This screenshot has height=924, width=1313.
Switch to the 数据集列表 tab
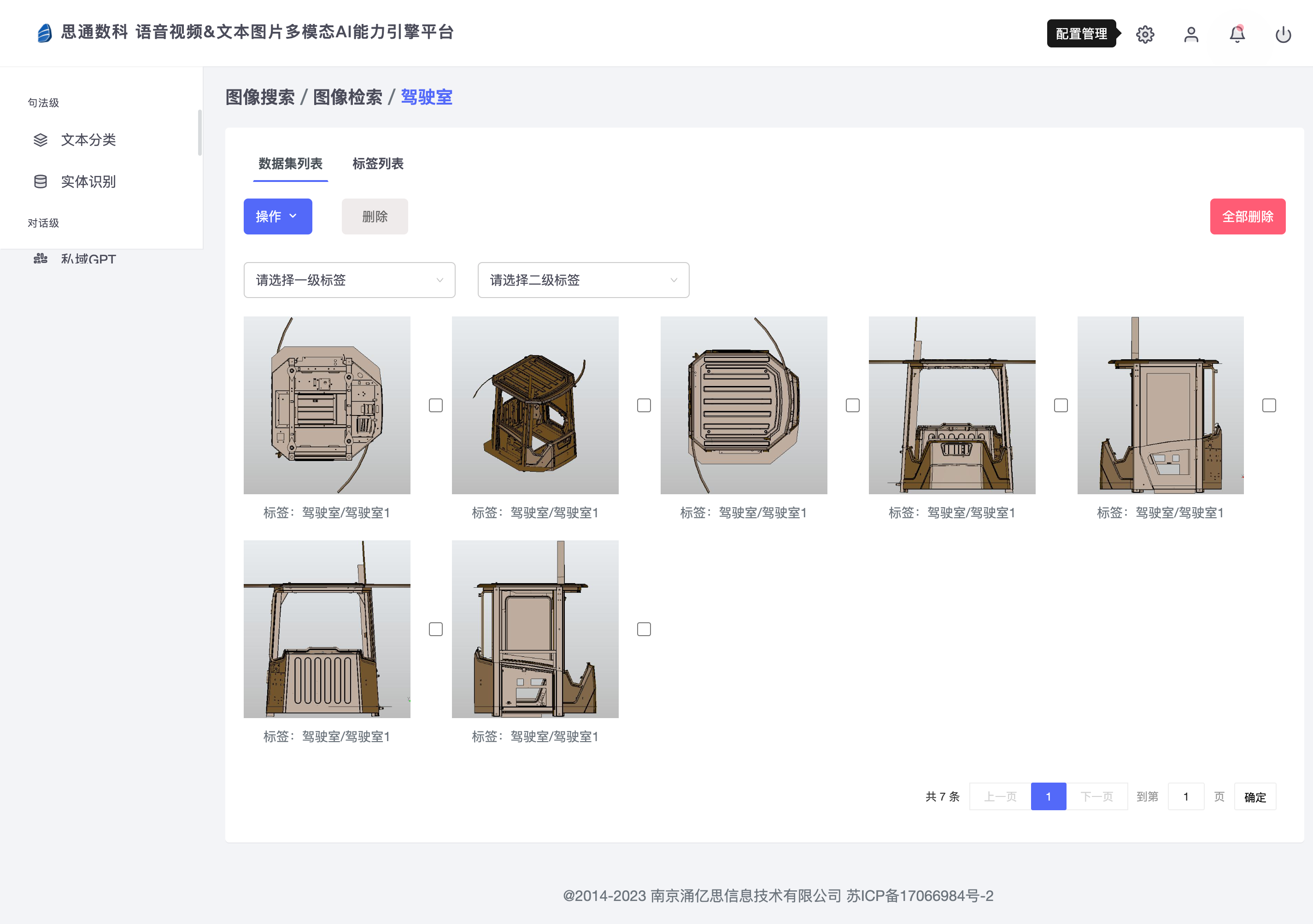click(x=290, y=164)
